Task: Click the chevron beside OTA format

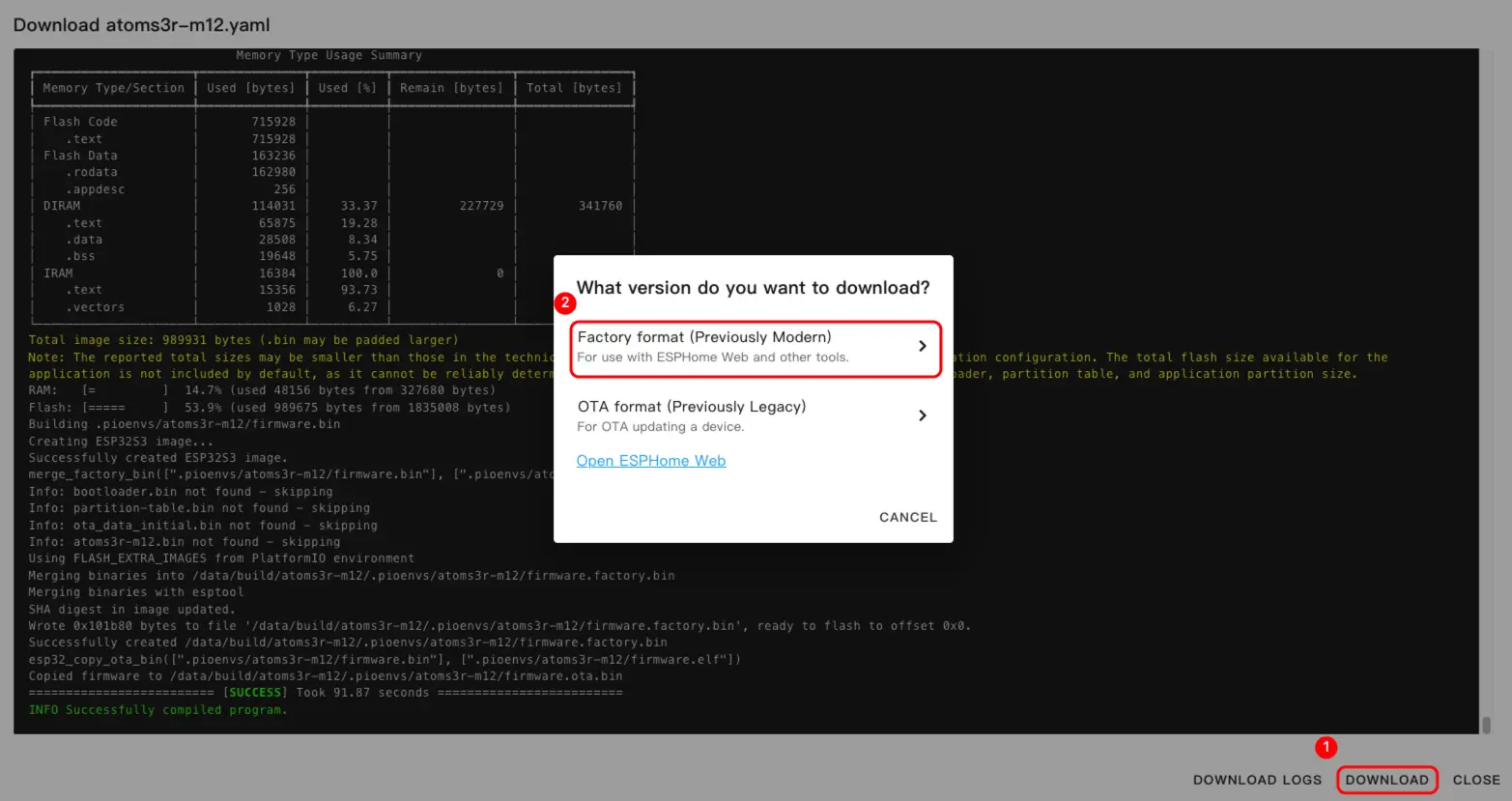Action: pos(922,415)
